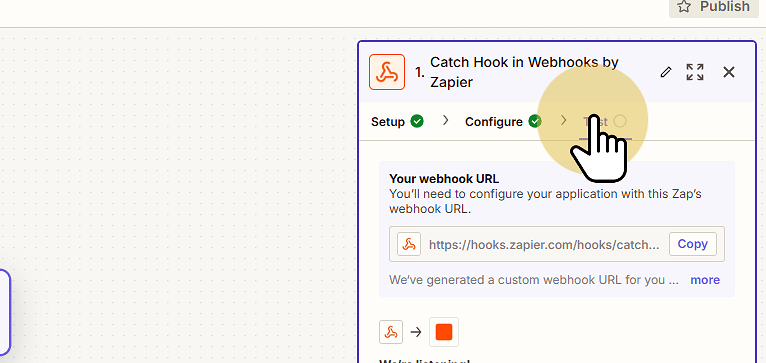766x363 pixels.
Task: Click chevron between Setup and Configure
Action: pyautogui.click(x=445, y=120)
